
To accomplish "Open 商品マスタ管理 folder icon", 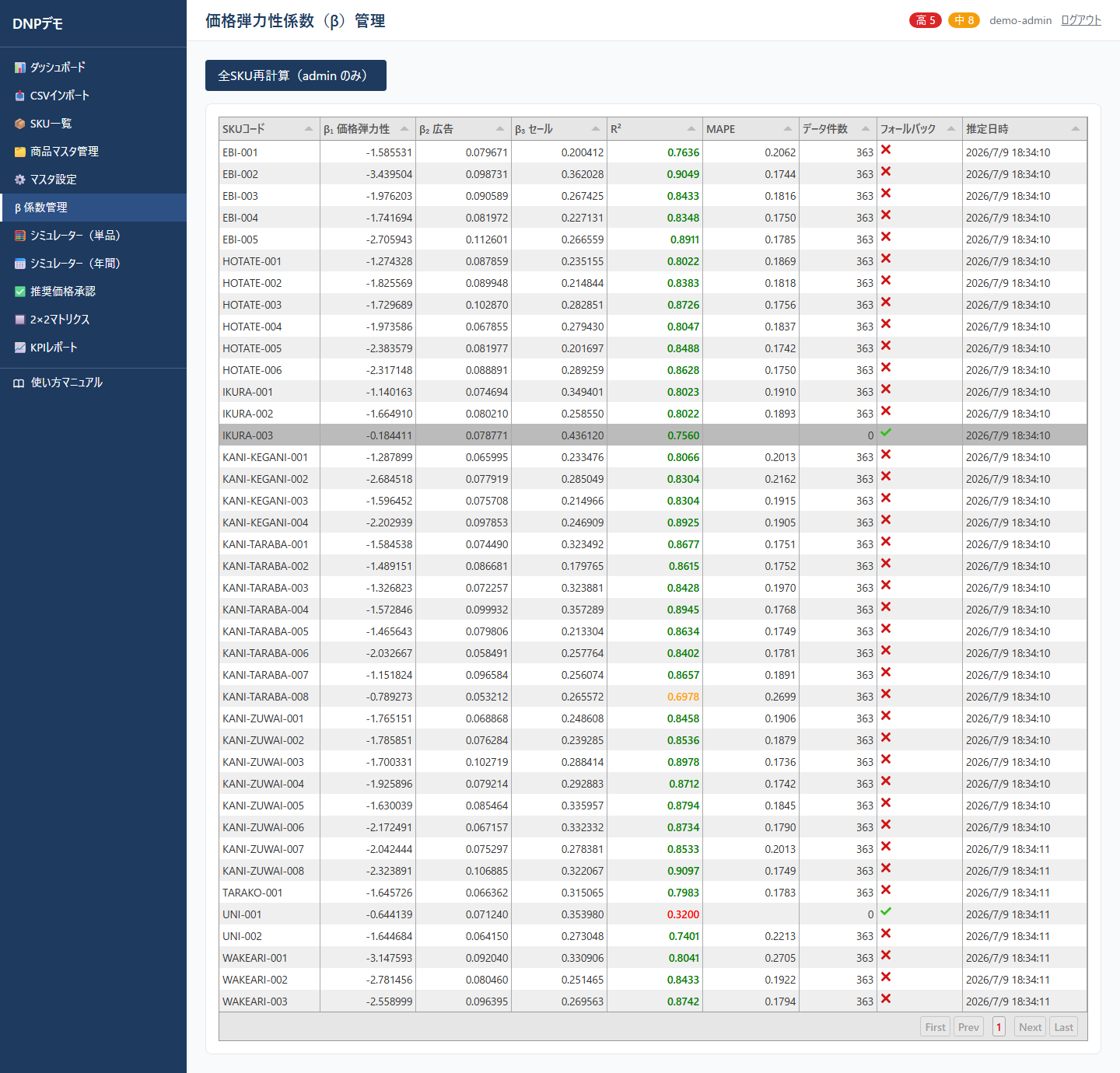I will pos(20,152).
